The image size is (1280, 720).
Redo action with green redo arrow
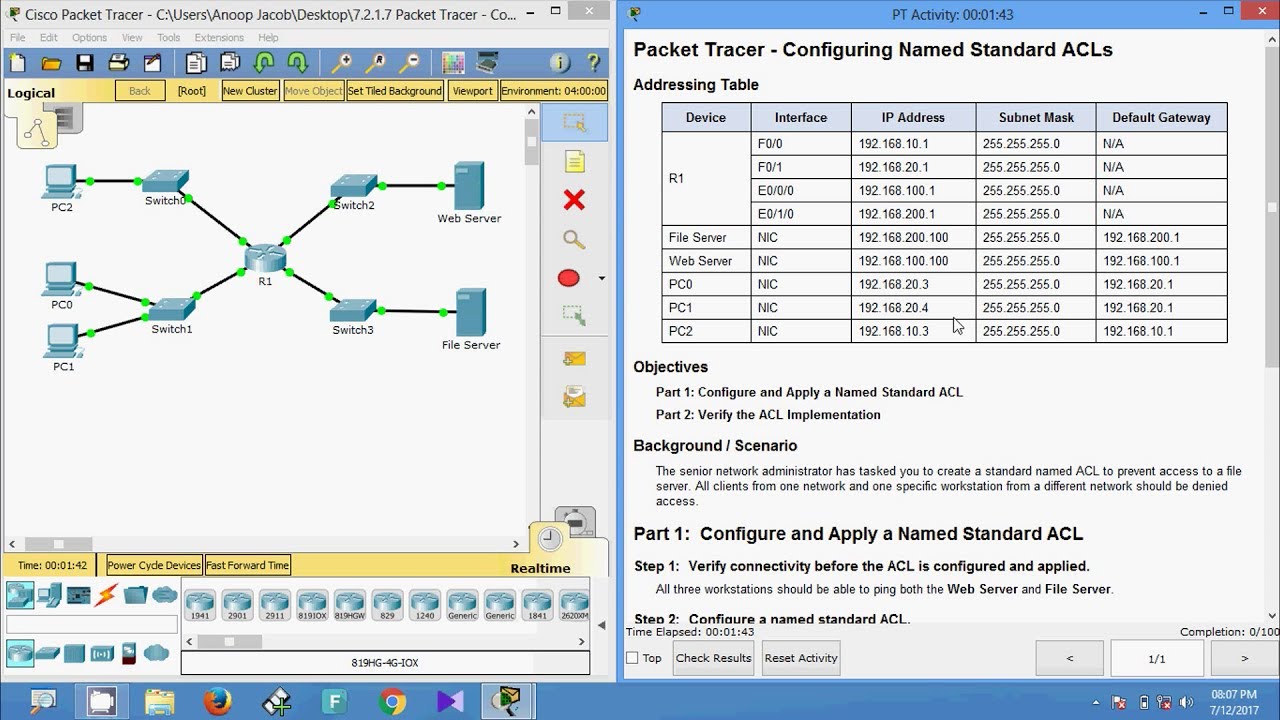[x=297, y=63]
